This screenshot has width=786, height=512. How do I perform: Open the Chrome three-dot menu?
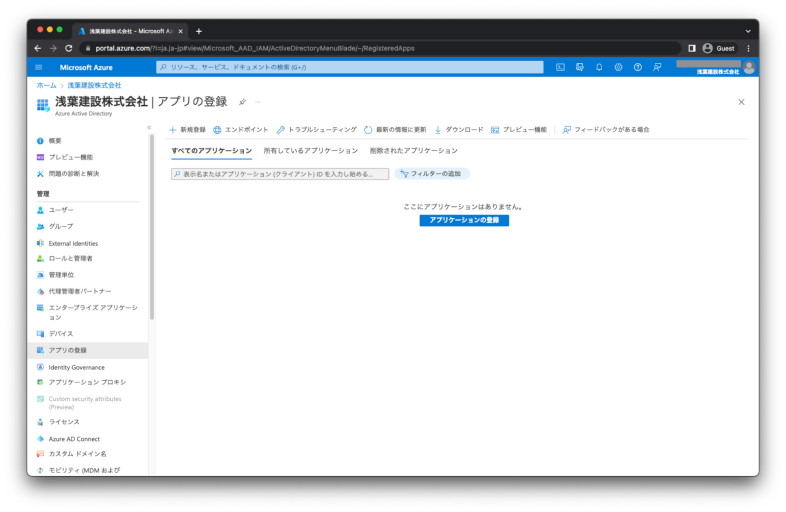coord(748,49)
